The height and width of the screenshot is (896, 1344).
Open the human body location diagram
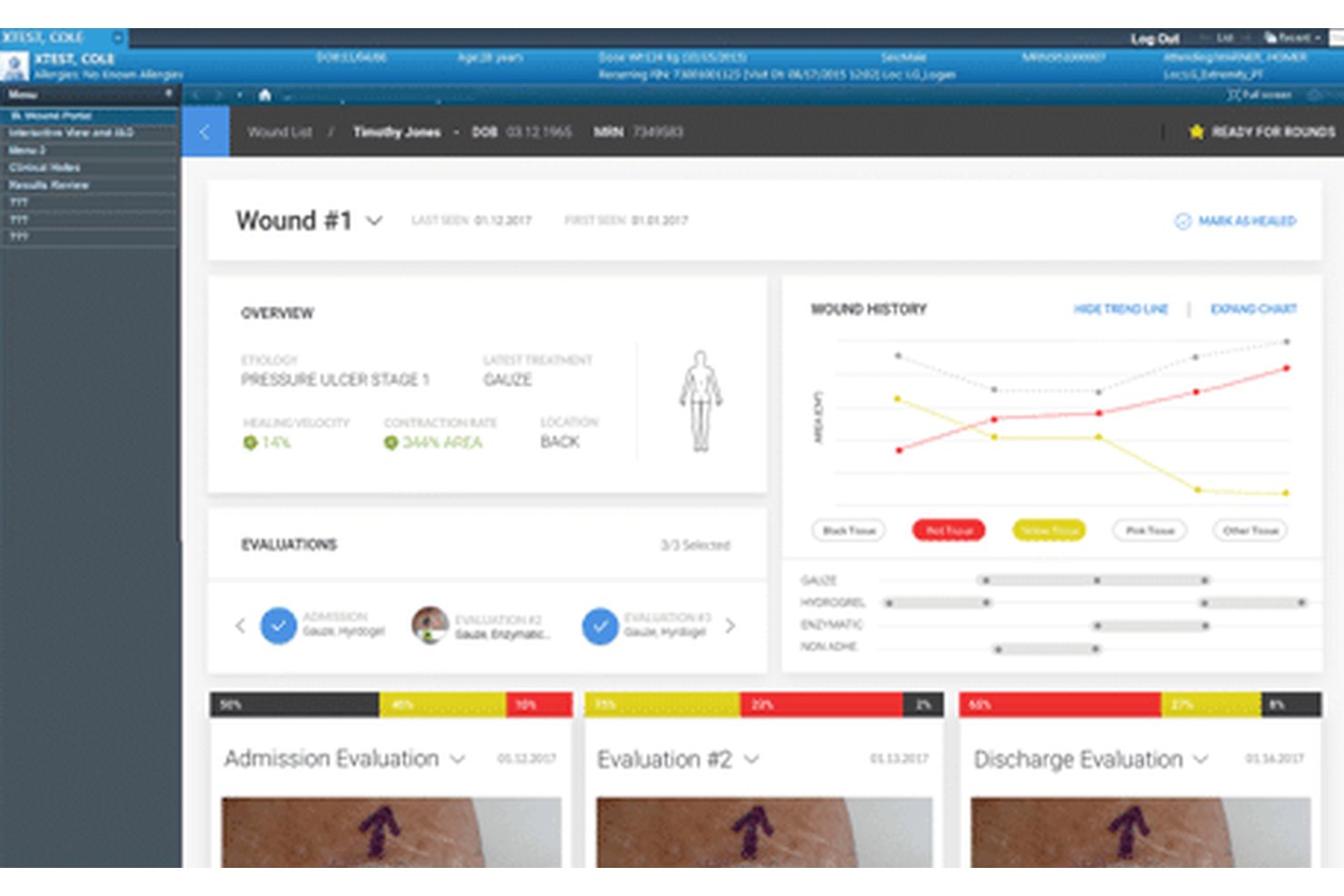[x=700, y=401]
